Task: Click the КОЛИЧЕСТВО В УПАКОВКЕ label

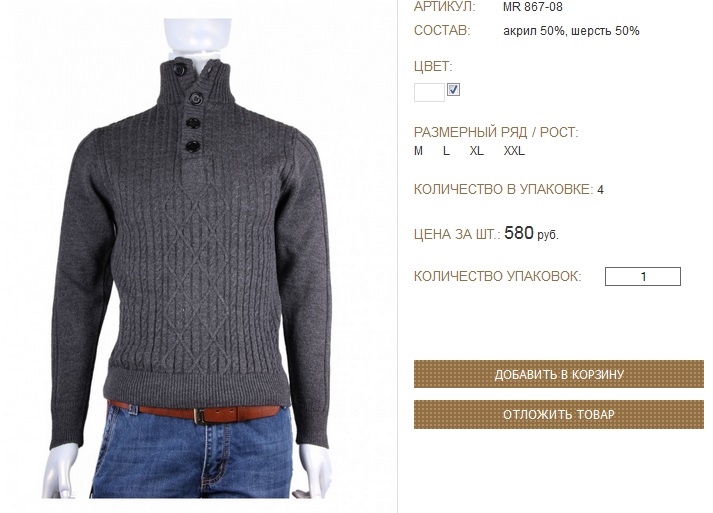Action: point(503,189)
